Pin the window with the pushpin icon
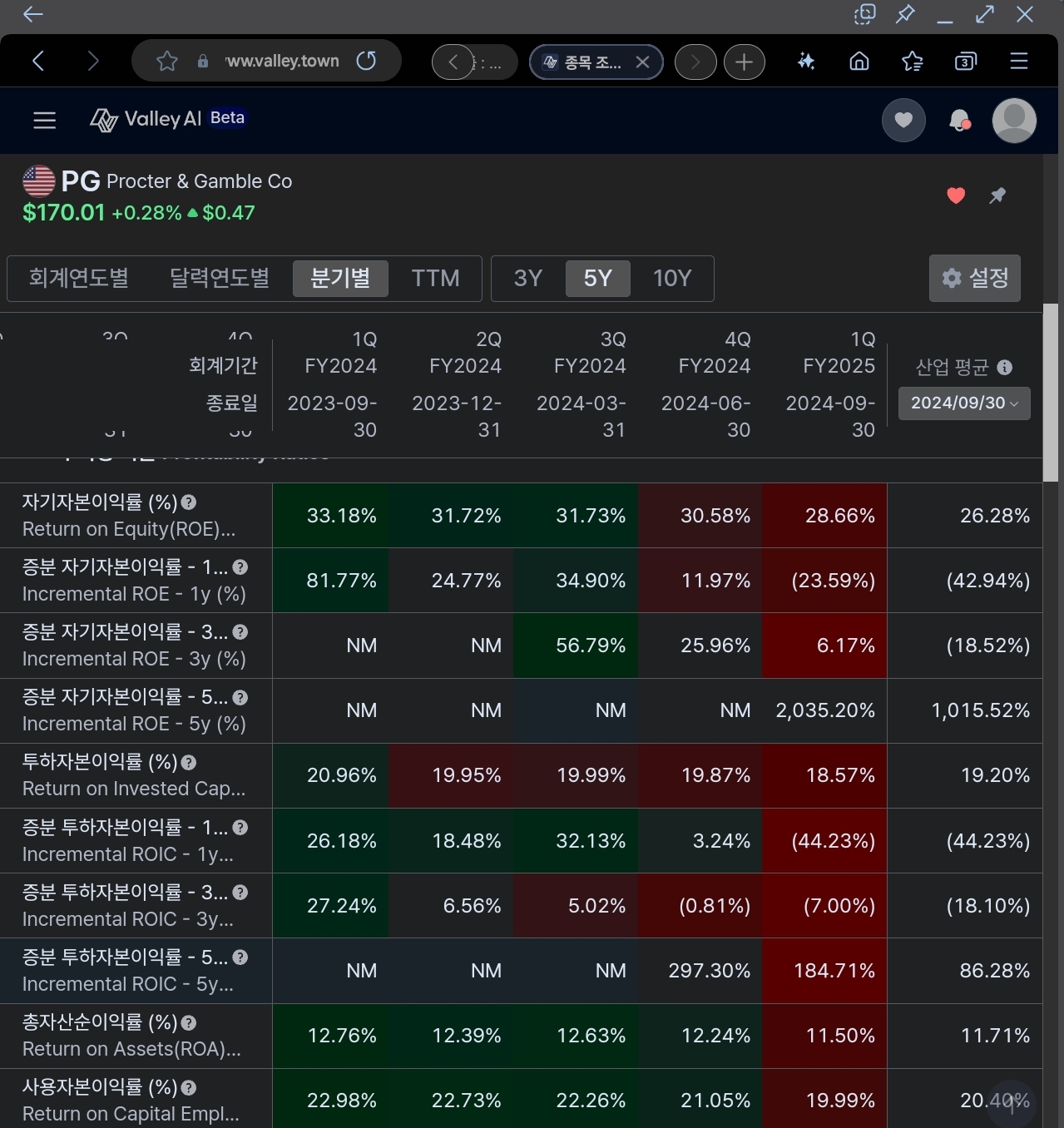 (x=905, y=14)
